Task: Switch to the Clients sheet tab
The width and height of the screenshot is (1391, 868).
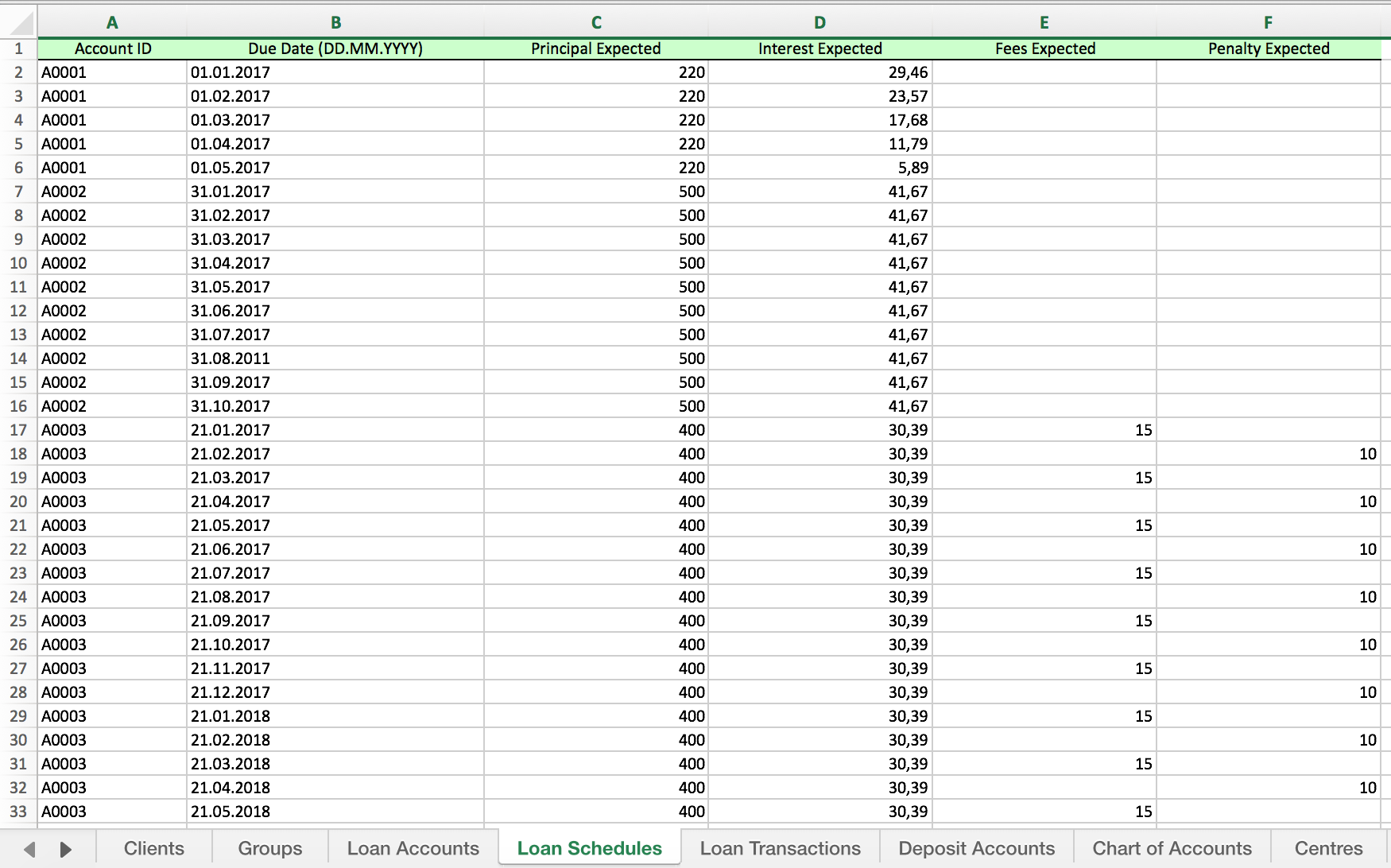Action: point(153,848)
